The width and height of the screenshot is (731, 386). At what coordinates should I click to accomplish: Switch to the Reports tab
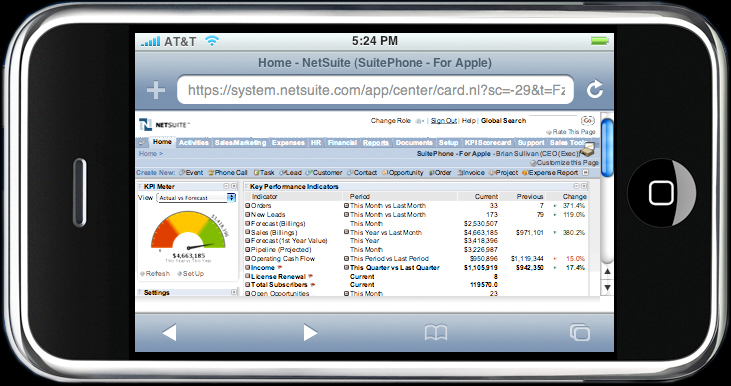click(x=376, y=143)
